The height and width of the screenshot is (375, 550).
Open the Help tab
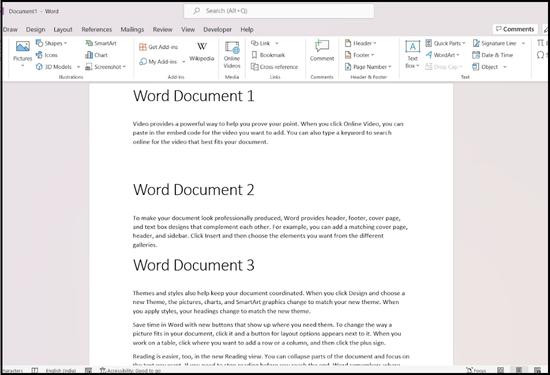click(x=247, y=29)
